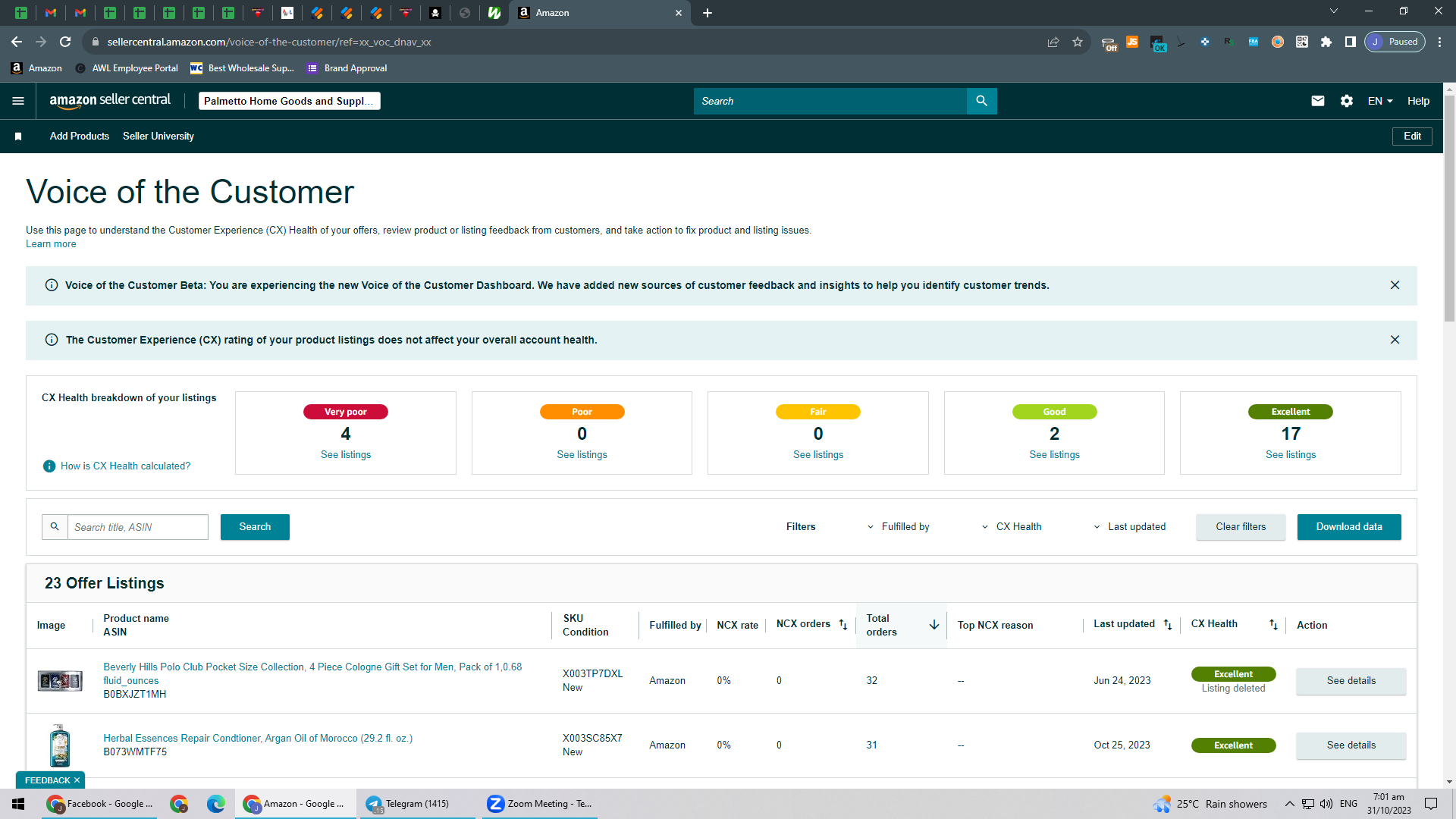
Task: Expand the Fulfilled by filter dropdown
Action: tap(899, 527)
